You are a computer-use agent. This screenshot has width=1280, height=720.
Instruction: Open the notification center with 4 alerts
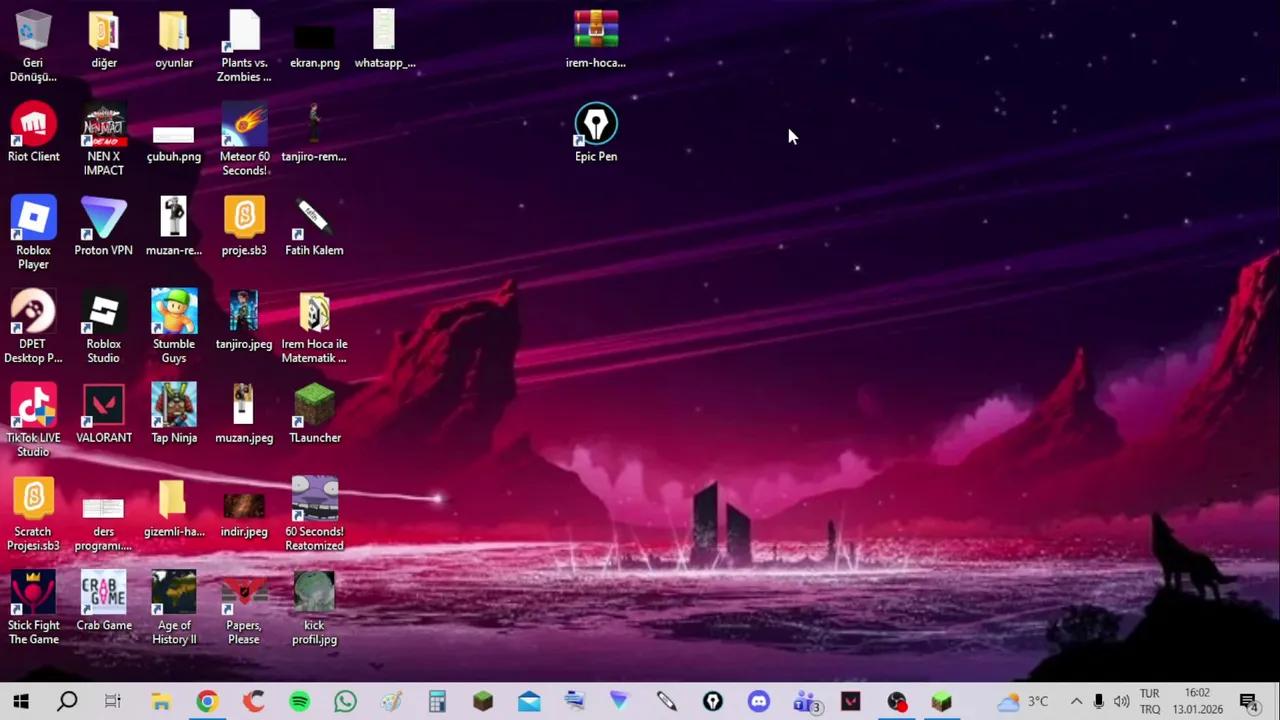tap(1248, 702)
